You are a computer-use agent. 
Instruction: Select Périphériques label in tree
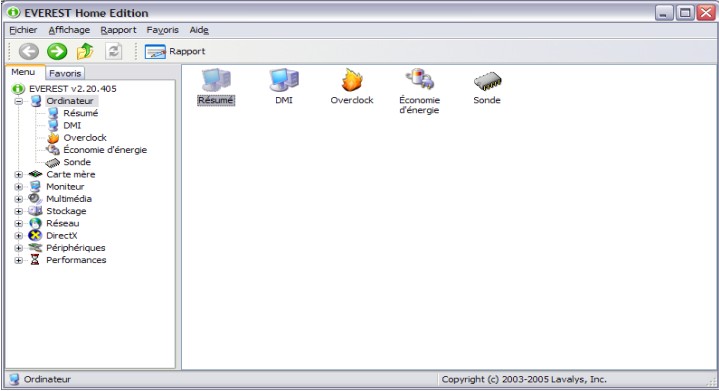coord(76,248)
